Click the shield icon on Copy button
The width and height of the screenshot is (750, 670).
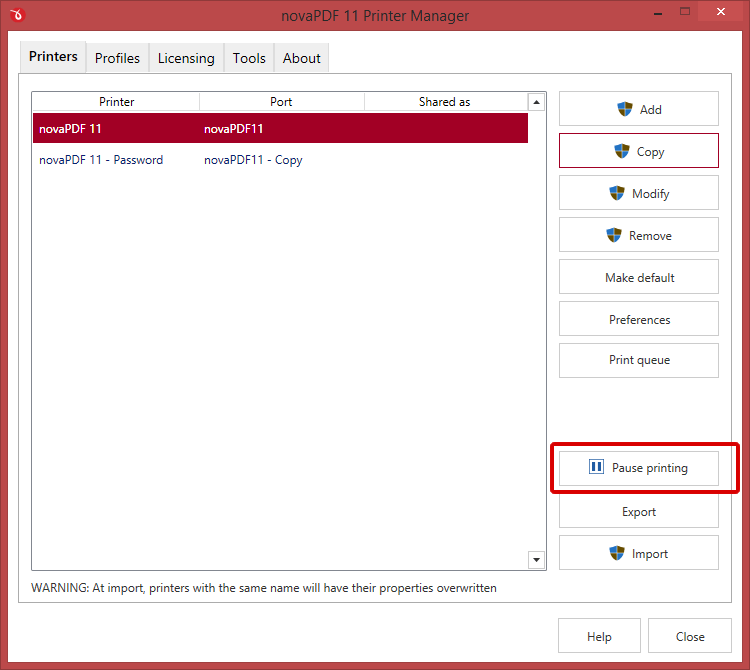tap(622, 151)
